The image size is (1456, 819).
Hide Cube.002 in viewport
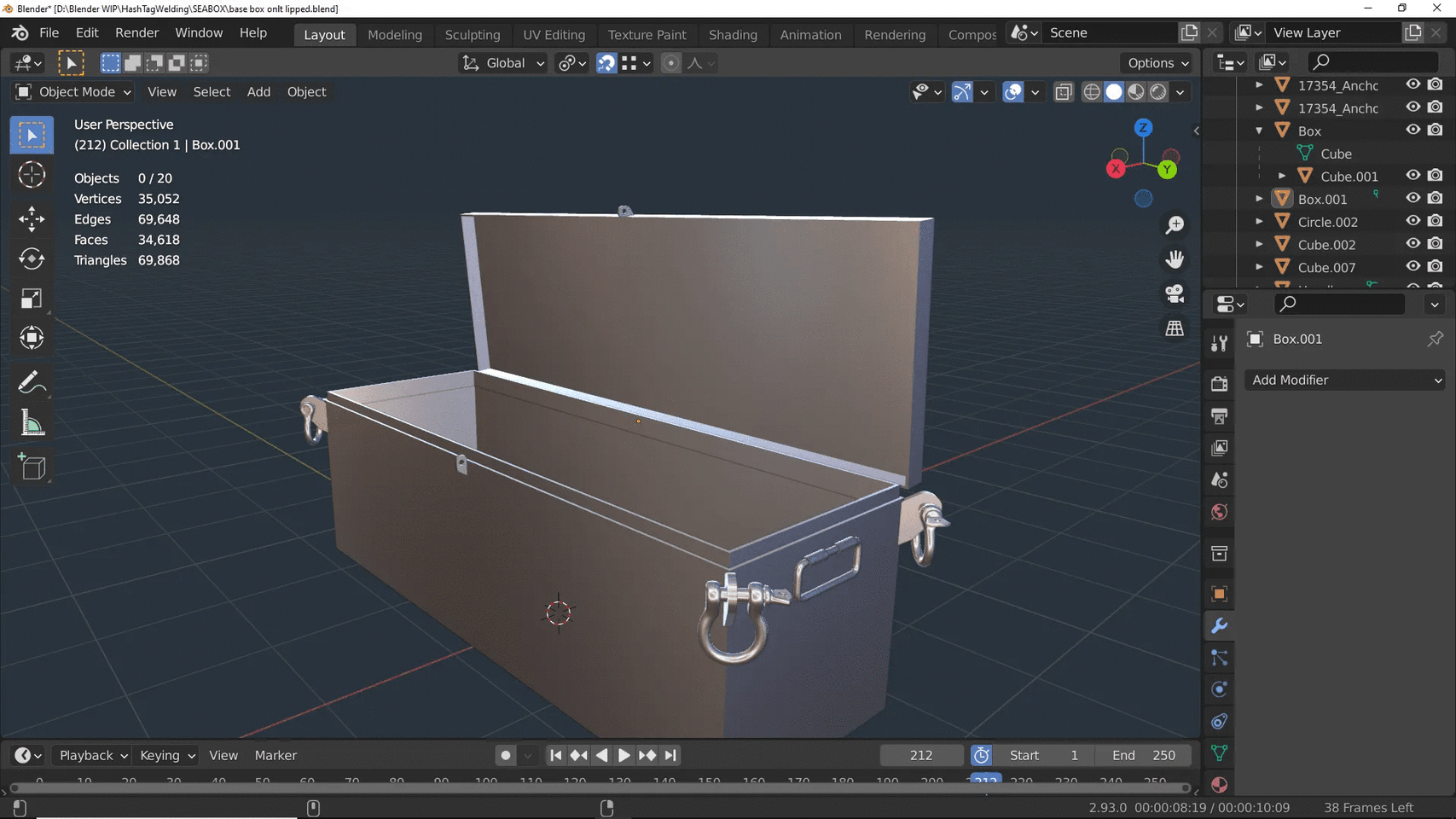coord(1412,244)
